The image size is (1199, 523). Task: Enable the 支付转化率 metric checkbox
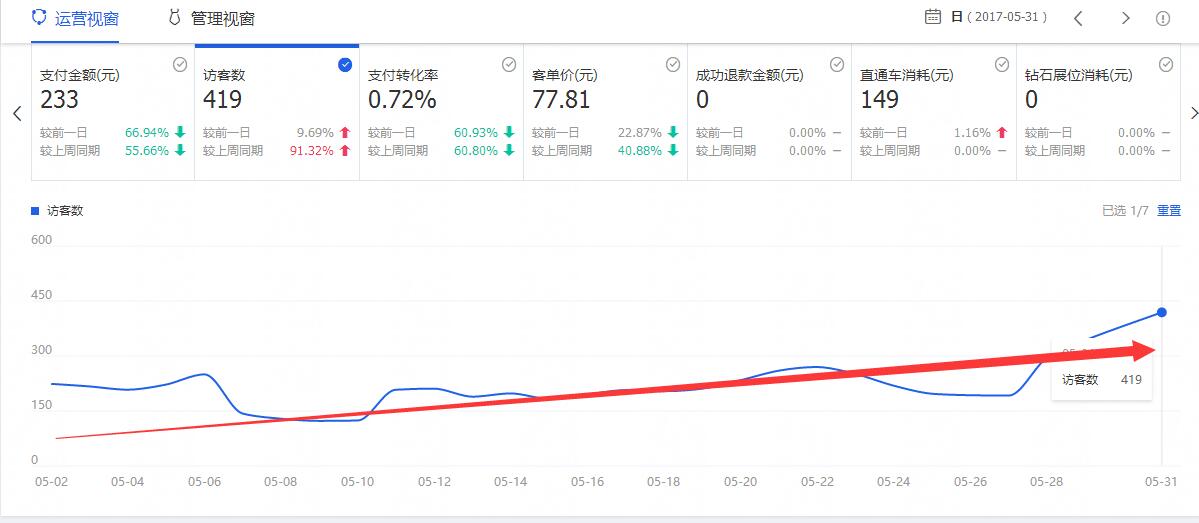tap(509, 64)
